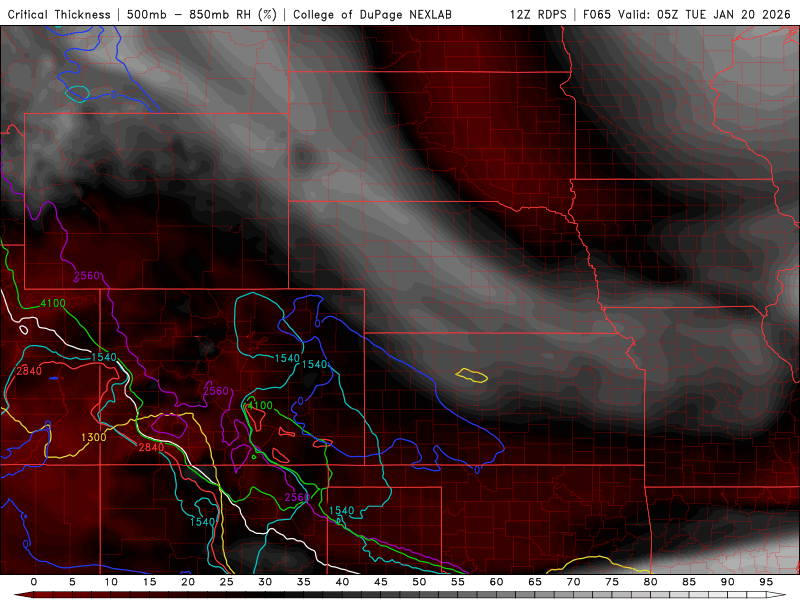Click the 'F065 Valid: 05Z TUE JAN 20 2026' text
This screenshot has width=800, height=600.
coord(687,15)
